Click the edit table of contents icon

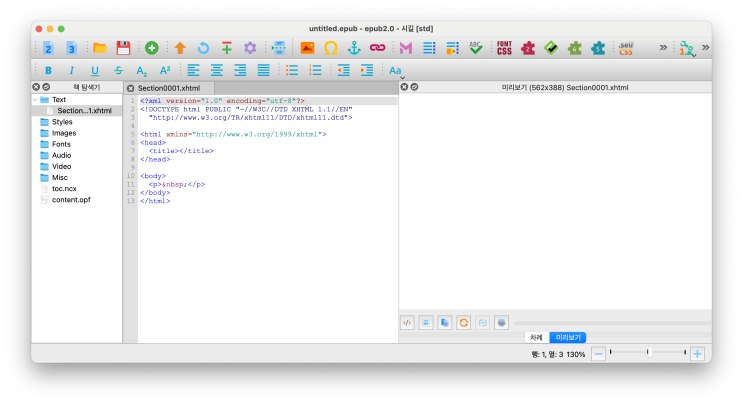click(453, 48)
